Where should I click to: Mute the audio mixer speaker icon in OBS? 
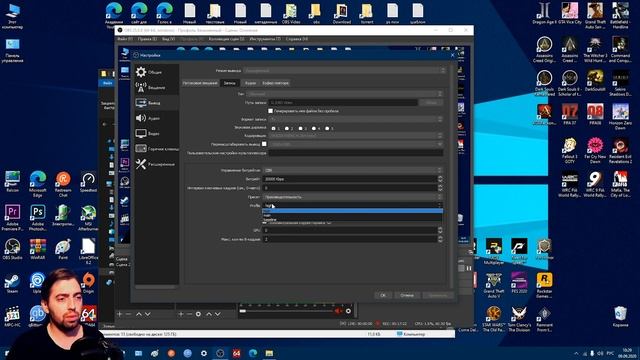(338, 311)
